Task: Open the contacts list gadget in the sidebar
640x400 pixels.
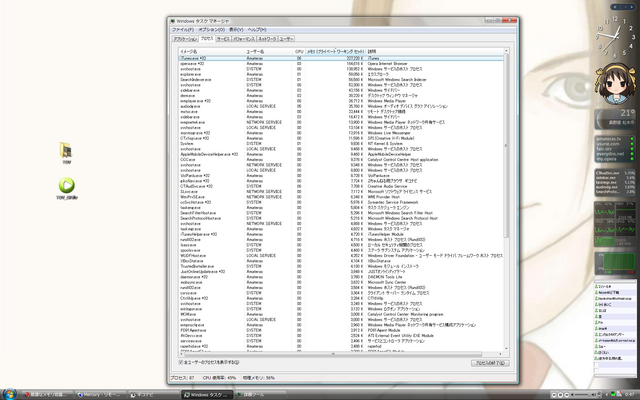Action: point(615,328)
